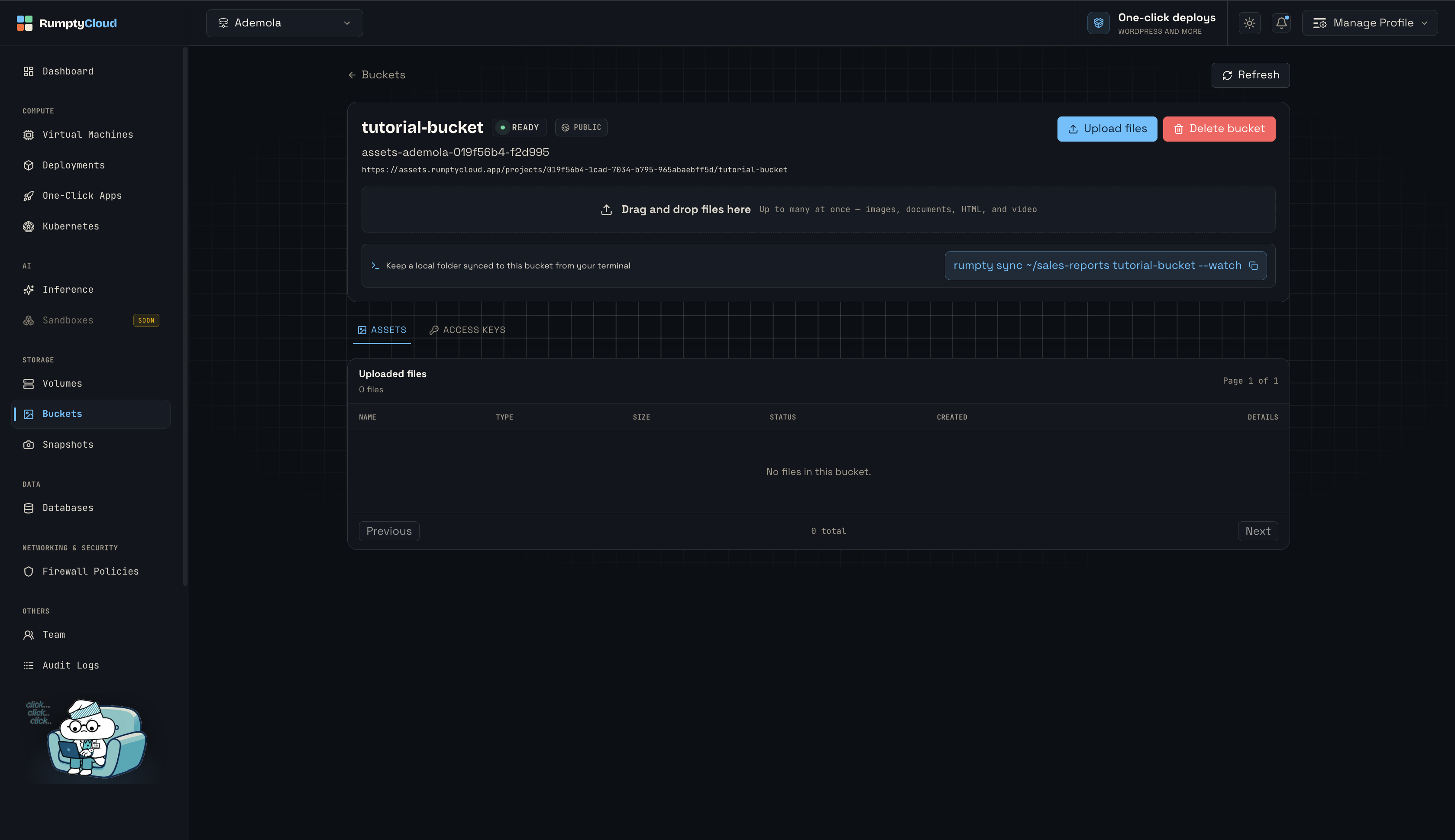
Task: Click the DETAILS column header
Action: [x=1262, y=417]
